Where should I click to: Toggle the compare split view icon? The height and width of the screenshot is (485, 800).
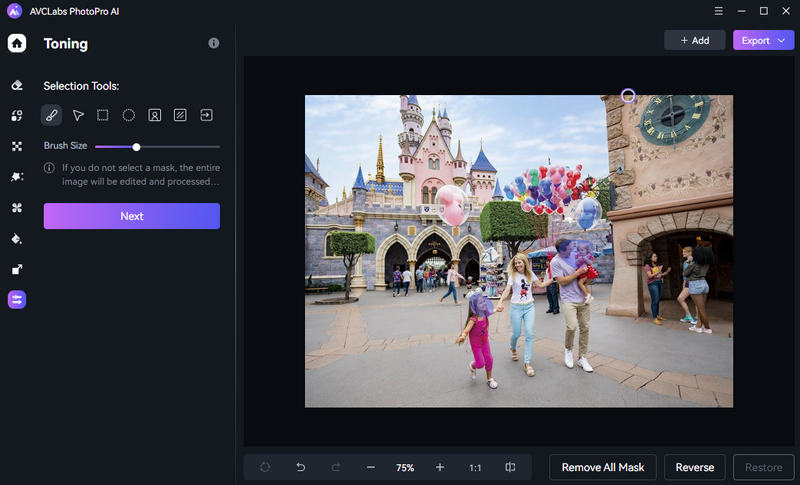tap(510, 467)
